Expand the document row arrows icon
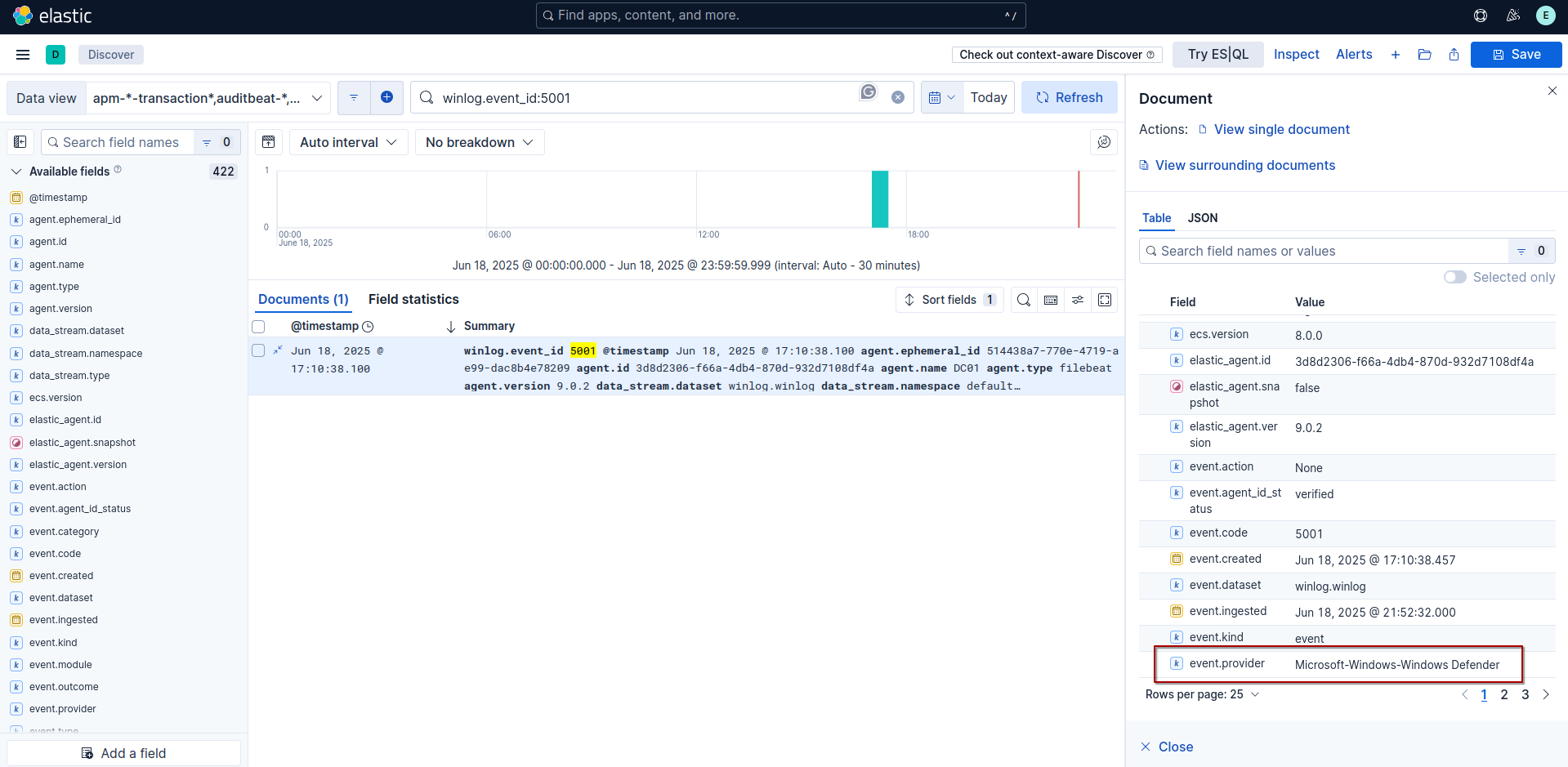 click(278, 350)
